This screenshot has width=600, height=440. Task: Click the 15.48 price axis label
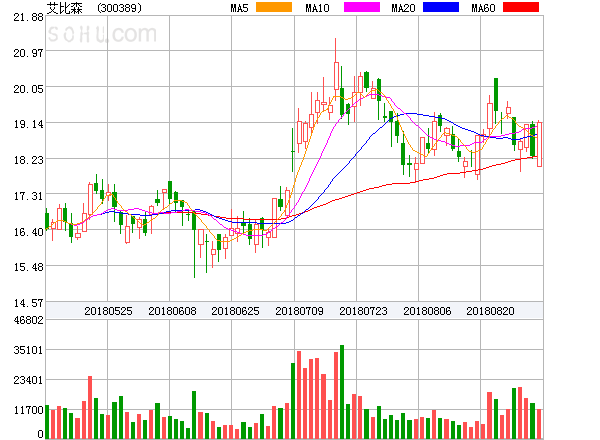coord(28,267)
